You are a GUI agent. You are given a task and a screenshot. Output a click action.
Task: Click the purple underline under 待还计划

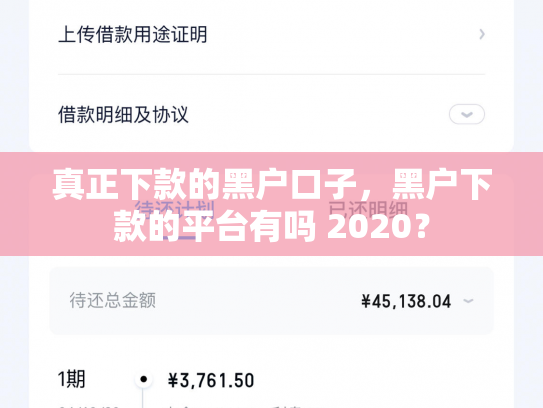tap(179, 238)
